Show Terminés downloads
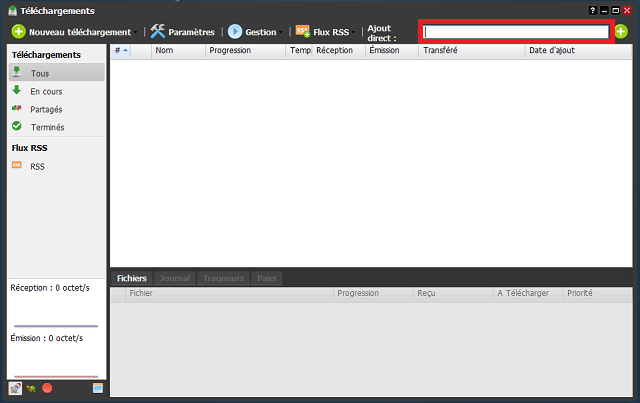This screenshot has height=403, width=640. pyautogui.click(x=56, y=127)
